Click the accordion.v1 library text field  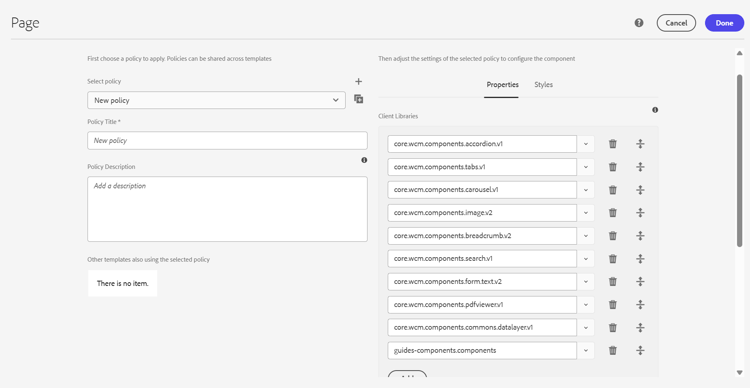click(482, 144)
